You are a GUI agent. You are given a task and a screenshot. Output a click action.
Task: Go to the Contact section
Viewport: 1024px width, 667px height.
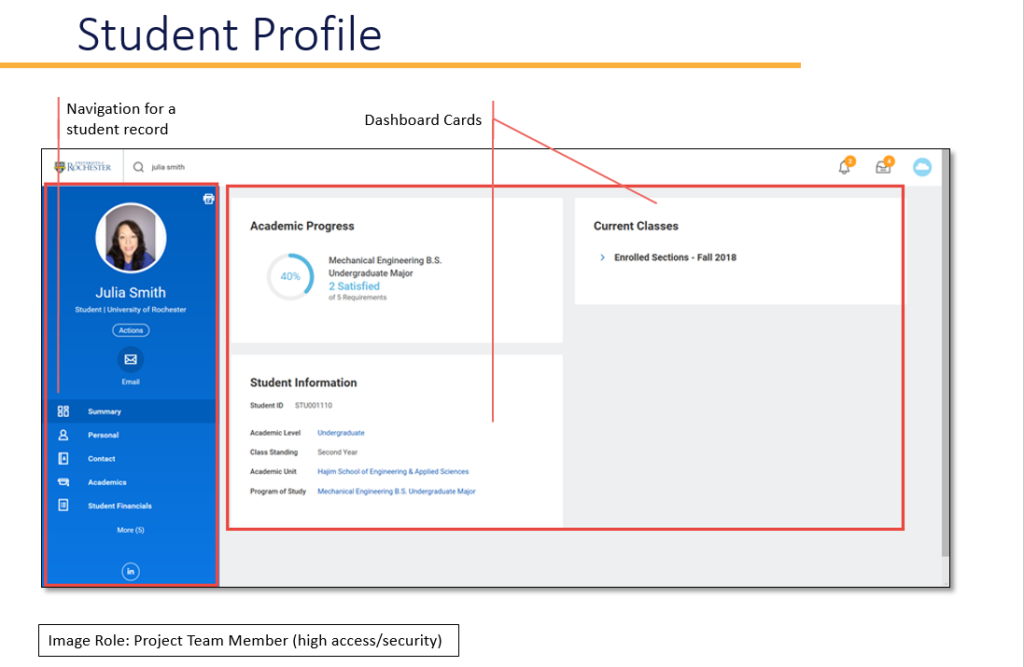point(101,459)
